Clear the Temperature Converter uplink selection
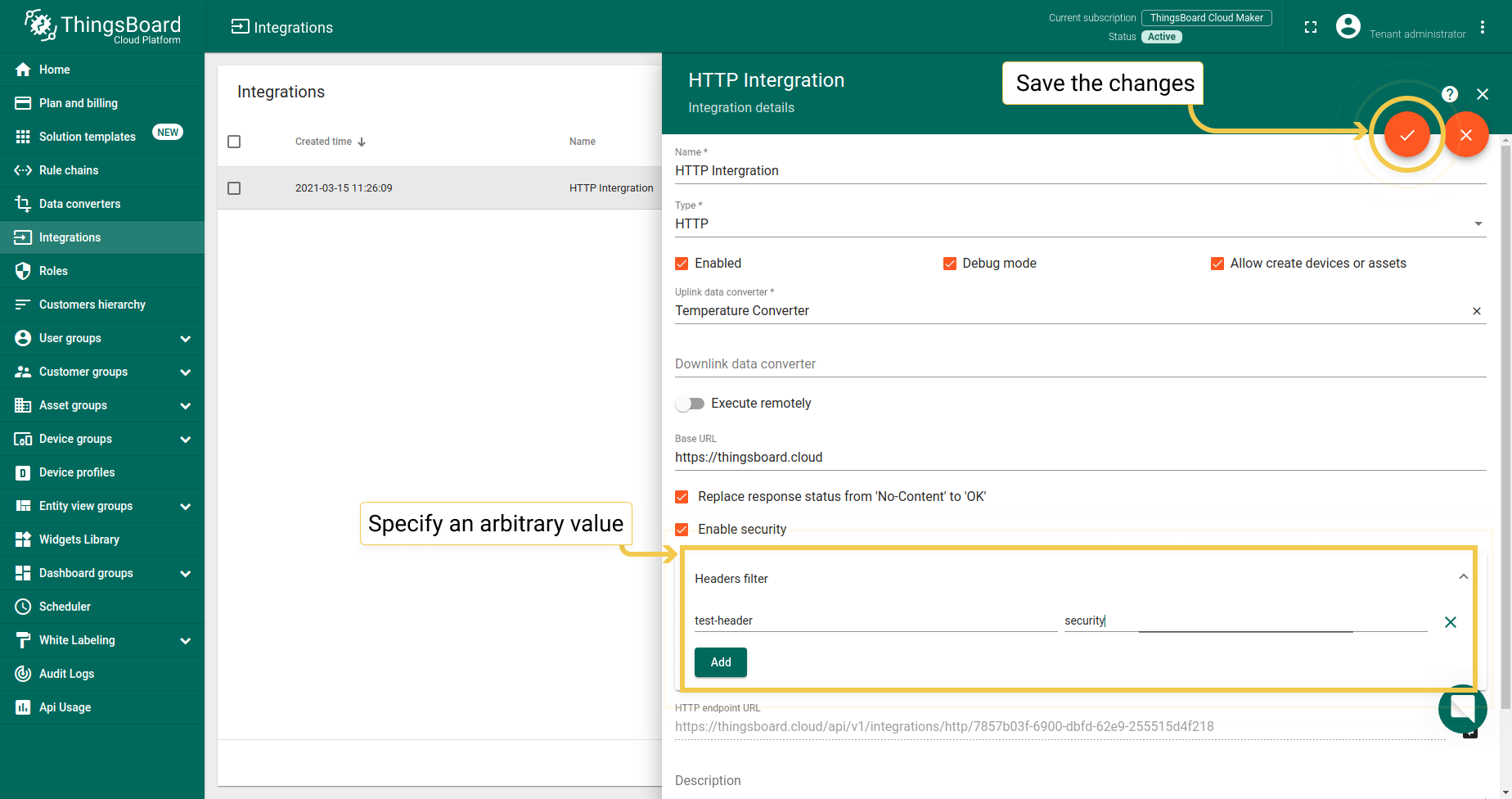 pyautogui.click(x=1477, y=311)
